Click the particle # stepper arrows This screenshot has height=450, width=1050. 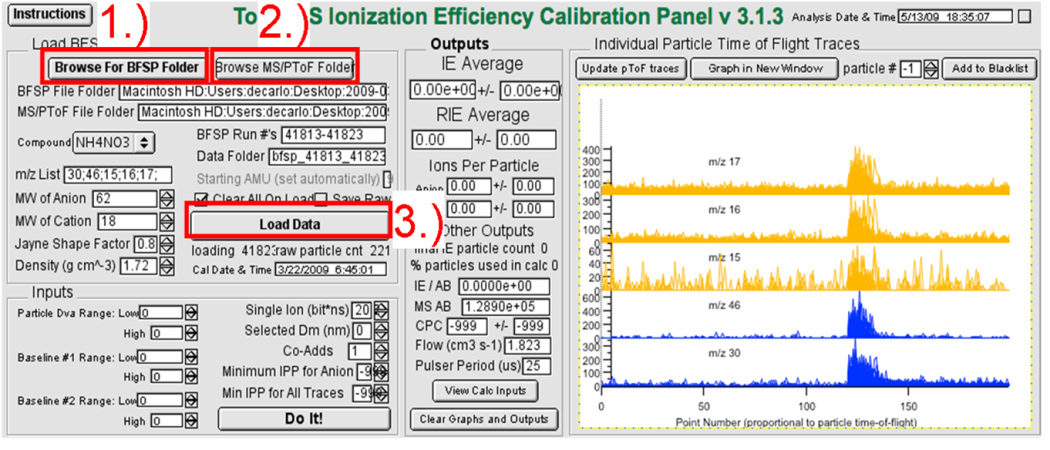pos(931,69)
